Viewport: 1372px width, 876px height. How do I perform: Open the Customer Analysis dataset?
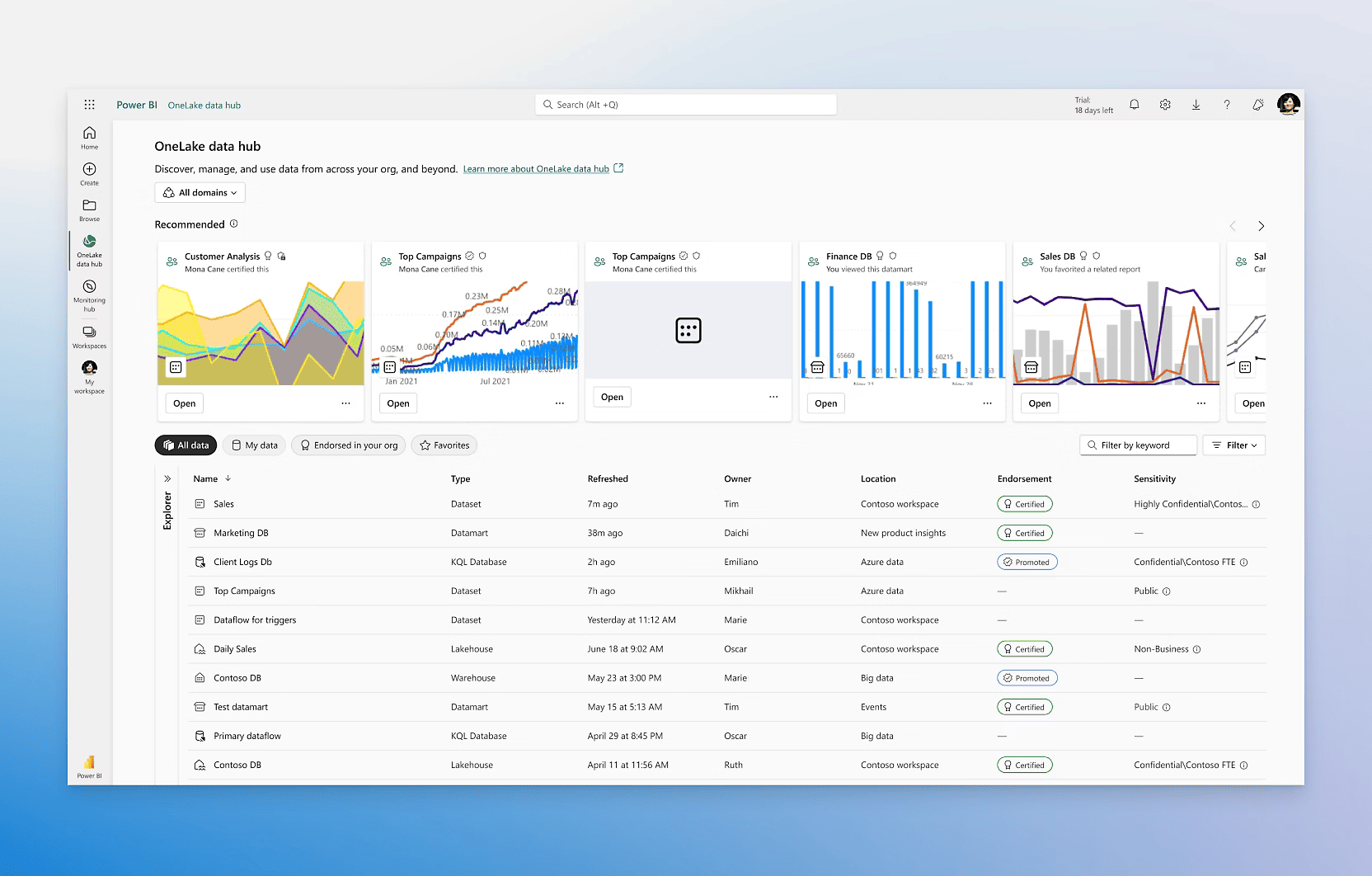point(184,403)
